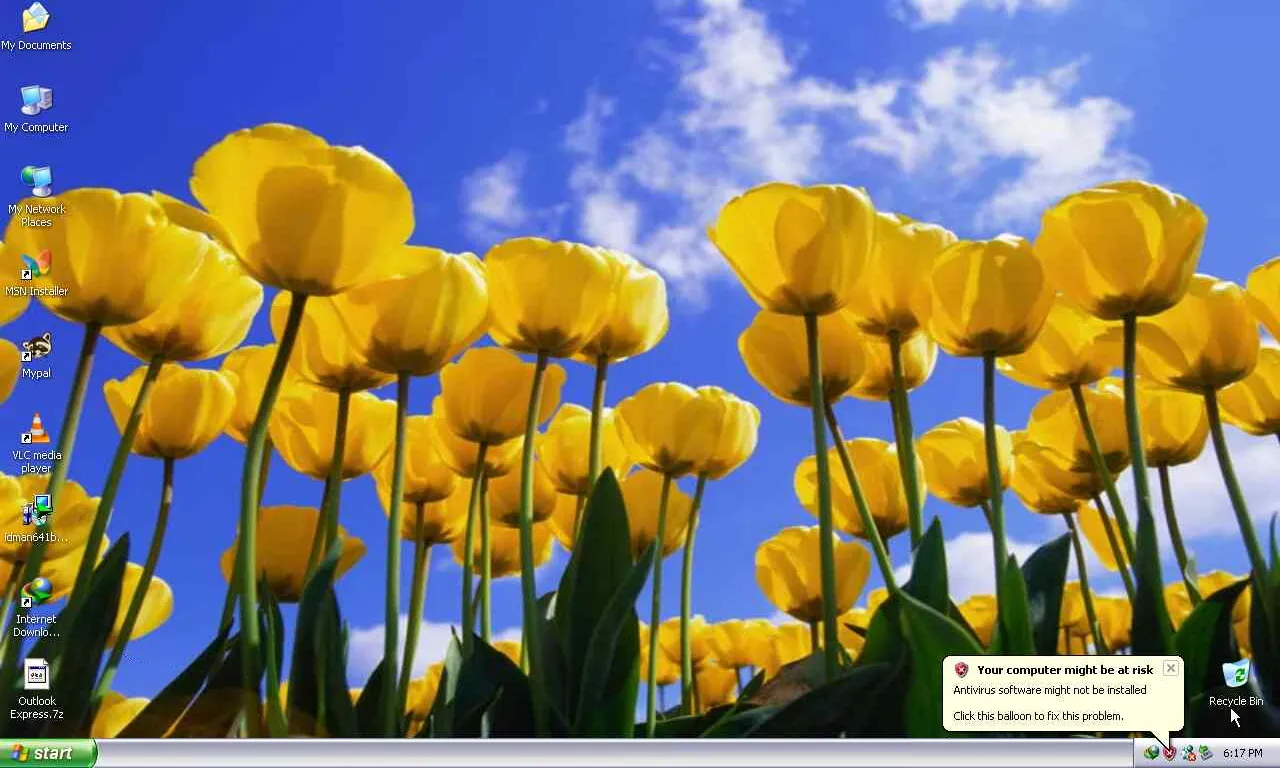Click the red shield icon in the balloon
This screenshot has height=768, width=1280.
coord(961,670)
